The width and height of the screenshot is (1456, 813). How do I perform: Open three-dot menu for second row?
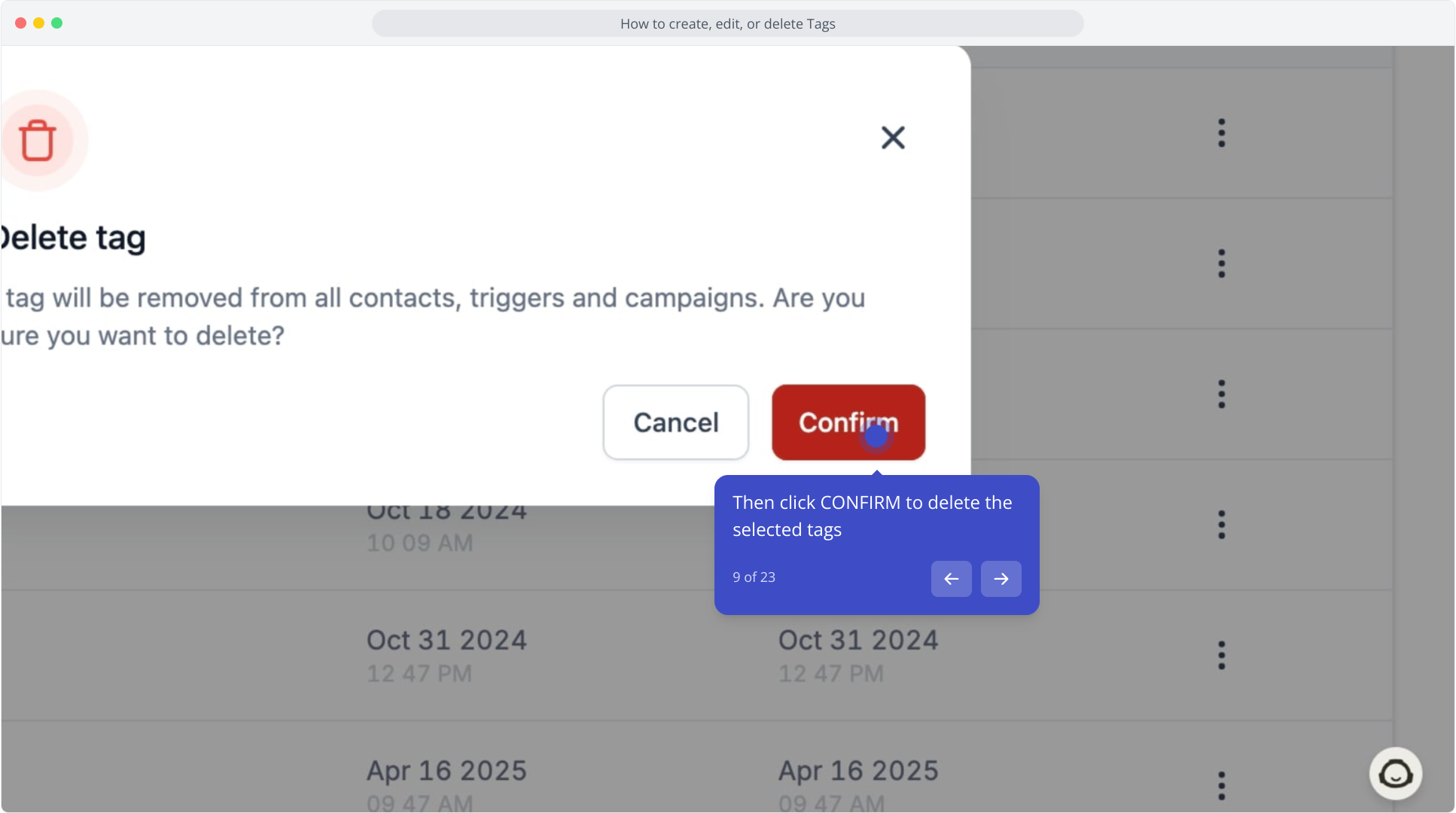point(1222,263)
